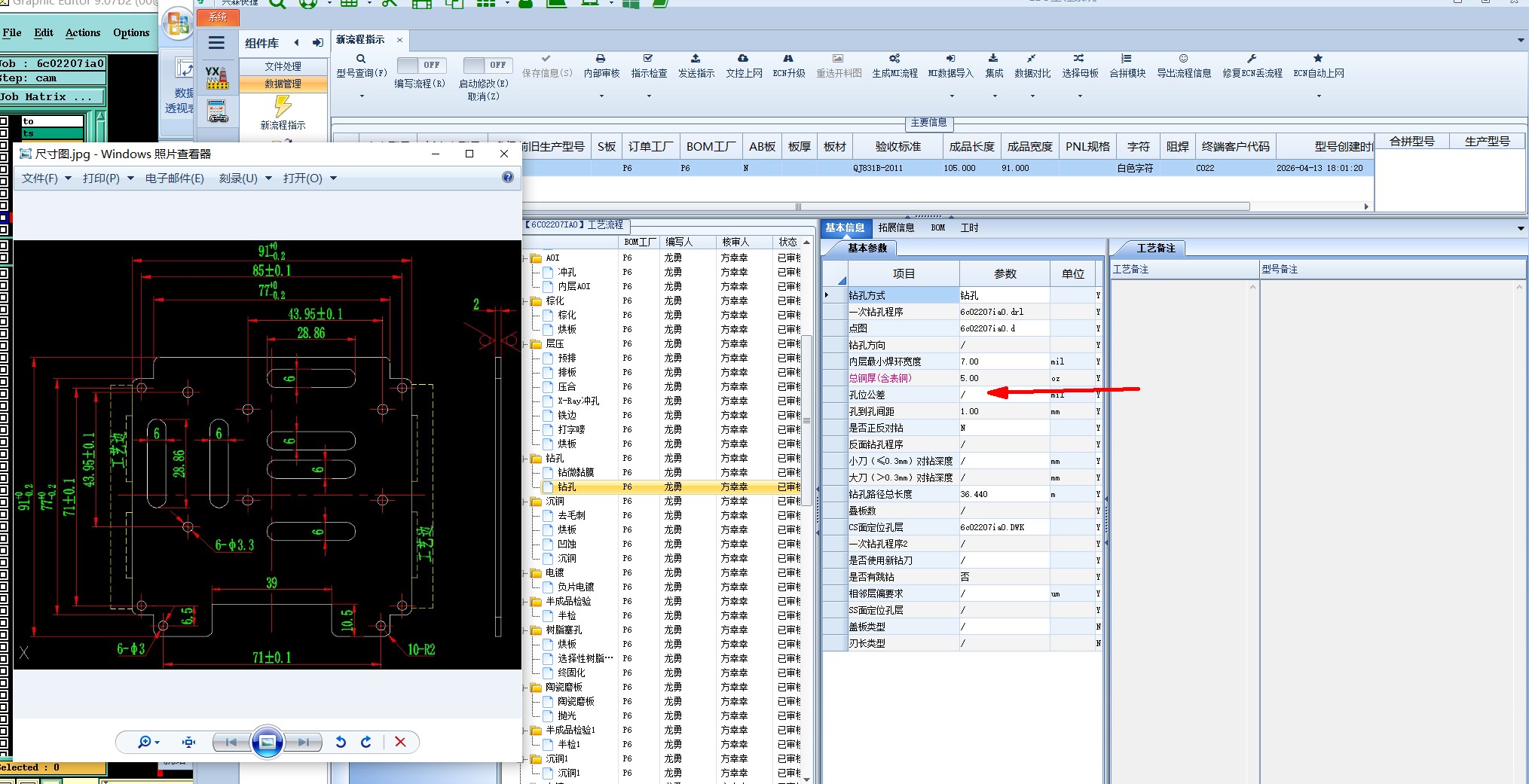The width and height of the screenshot is (1529, 784).
Task: Click the 文控上网 cloud upload icon
Action: click(743, 59)
